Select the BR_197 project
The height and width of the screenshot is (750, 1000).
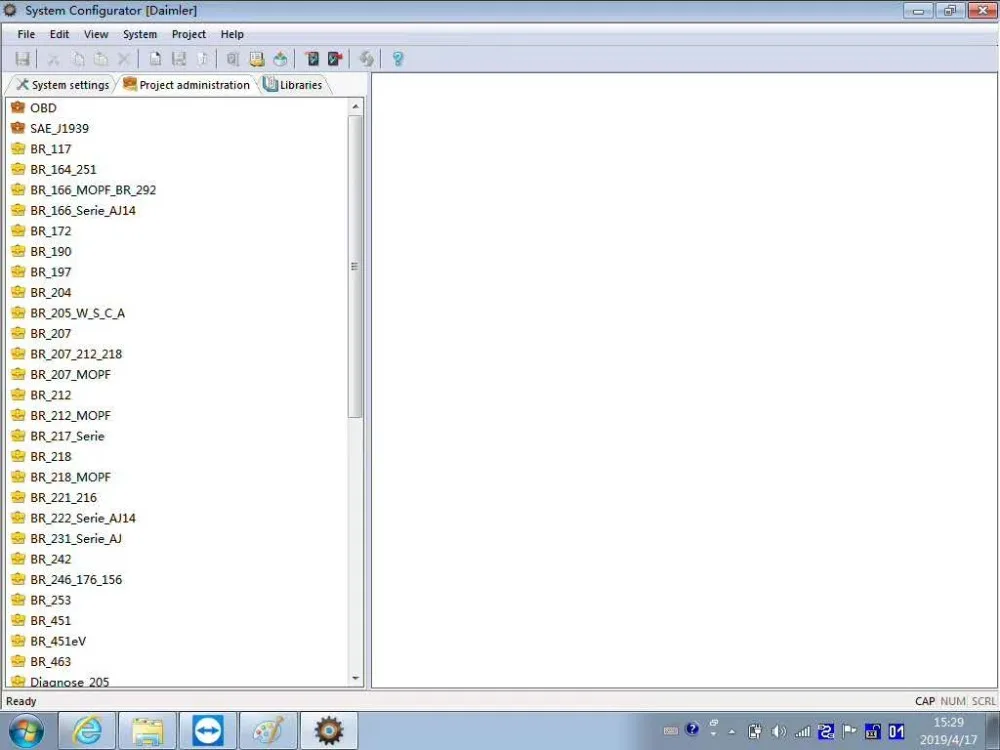pyautogui.click(x=51, y=272)
